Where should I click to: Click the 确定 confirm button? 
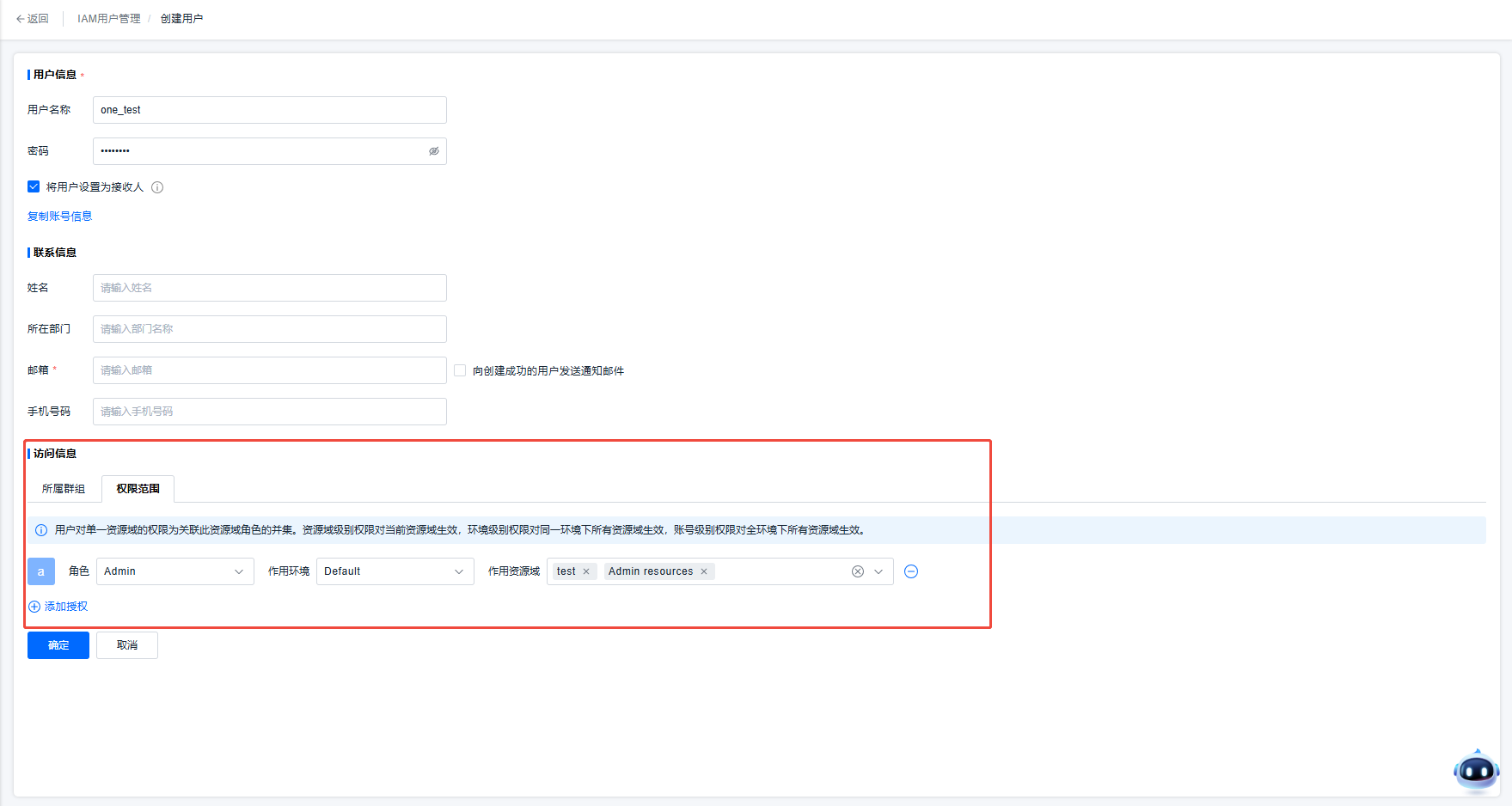(x=58, y=645)
